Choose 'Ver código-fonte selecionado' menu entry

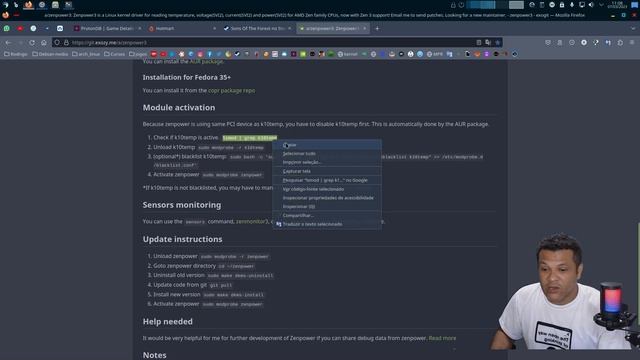tap(327, 189)
